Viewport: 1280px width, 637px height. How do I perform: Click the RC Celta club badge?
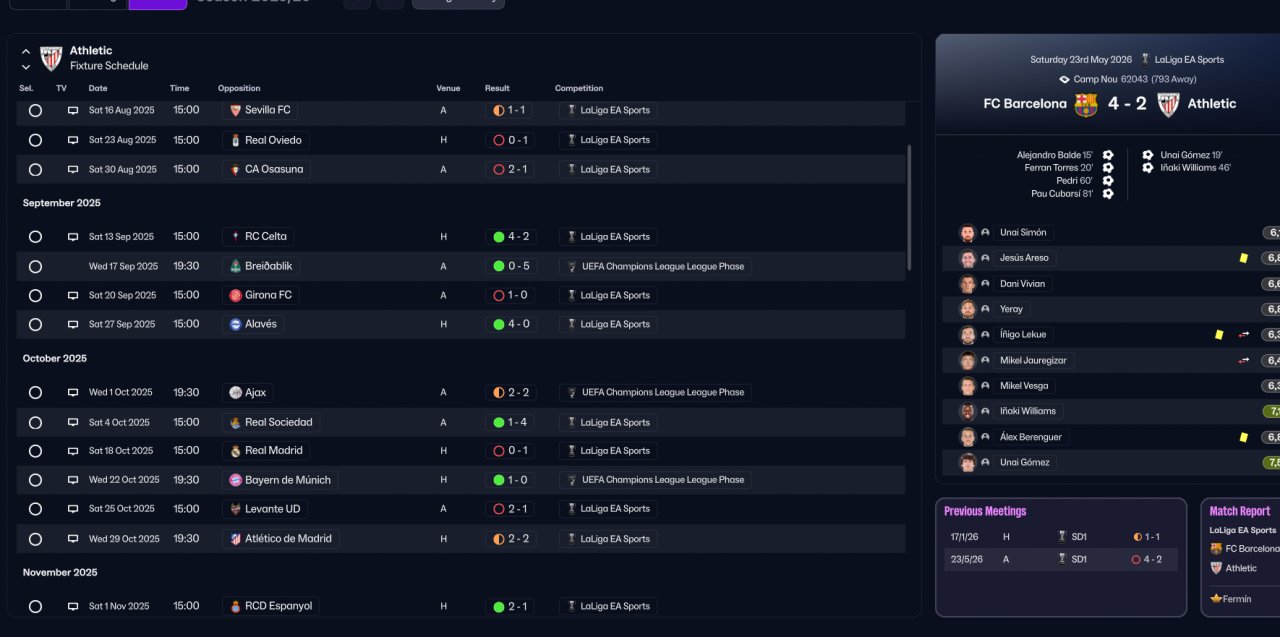tap(235, 237)
